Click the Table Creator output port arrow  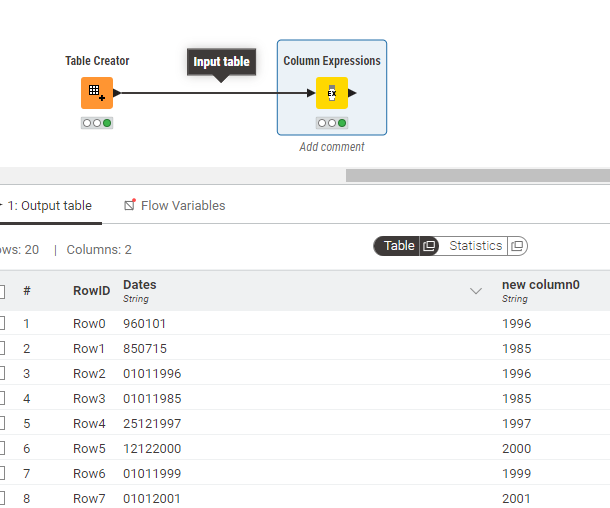(118, 93)
